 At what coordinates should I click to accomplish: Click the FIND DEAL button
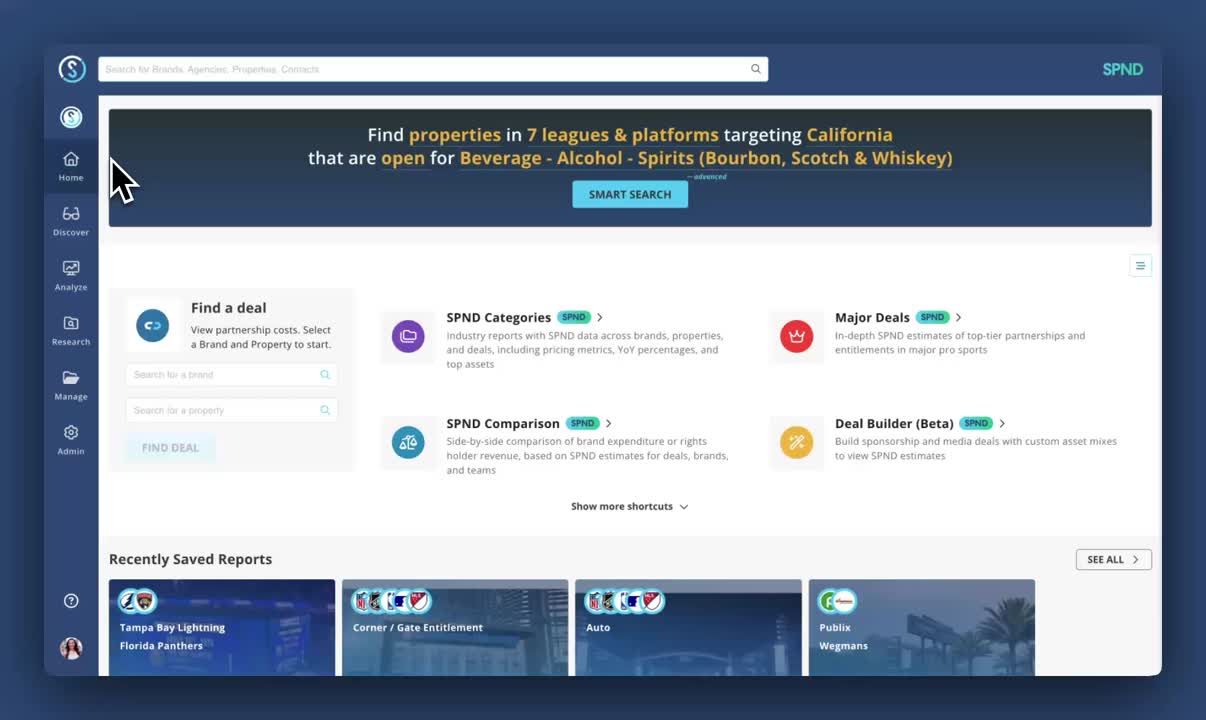point(170,448)
